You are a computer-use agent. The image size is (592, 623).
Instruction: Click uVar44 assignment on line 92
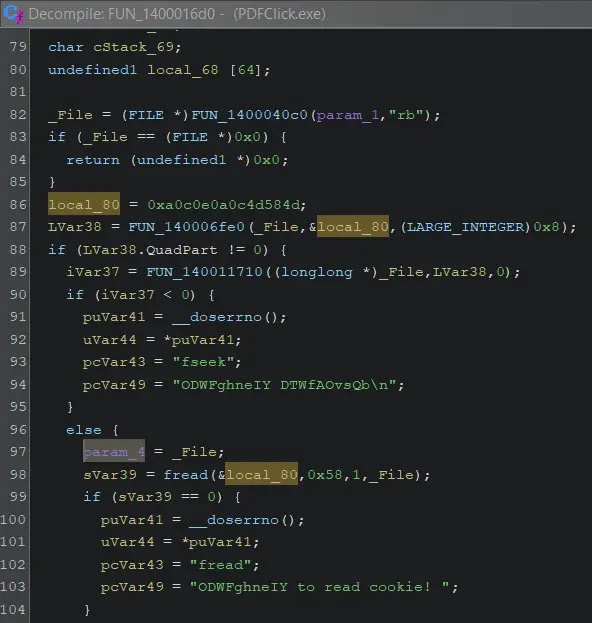[x=109, y=340]
